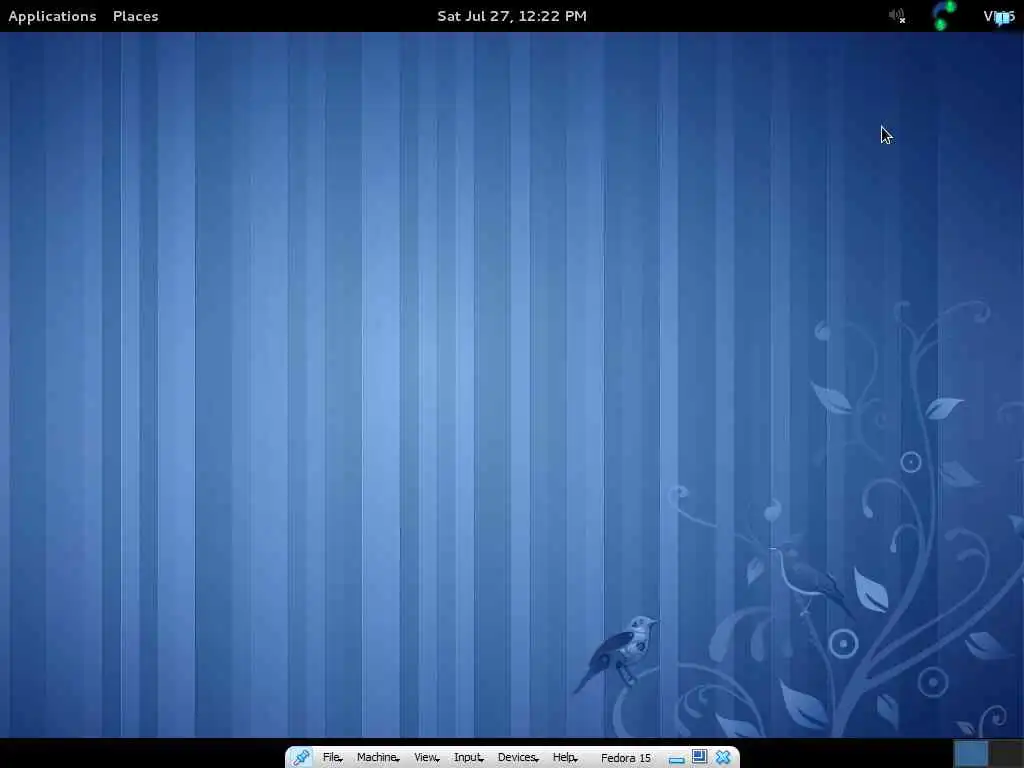The height and width of the screenshot is (768, 1024).
Task: Exit fullscreen with the restore window icon
Action: 699,757
